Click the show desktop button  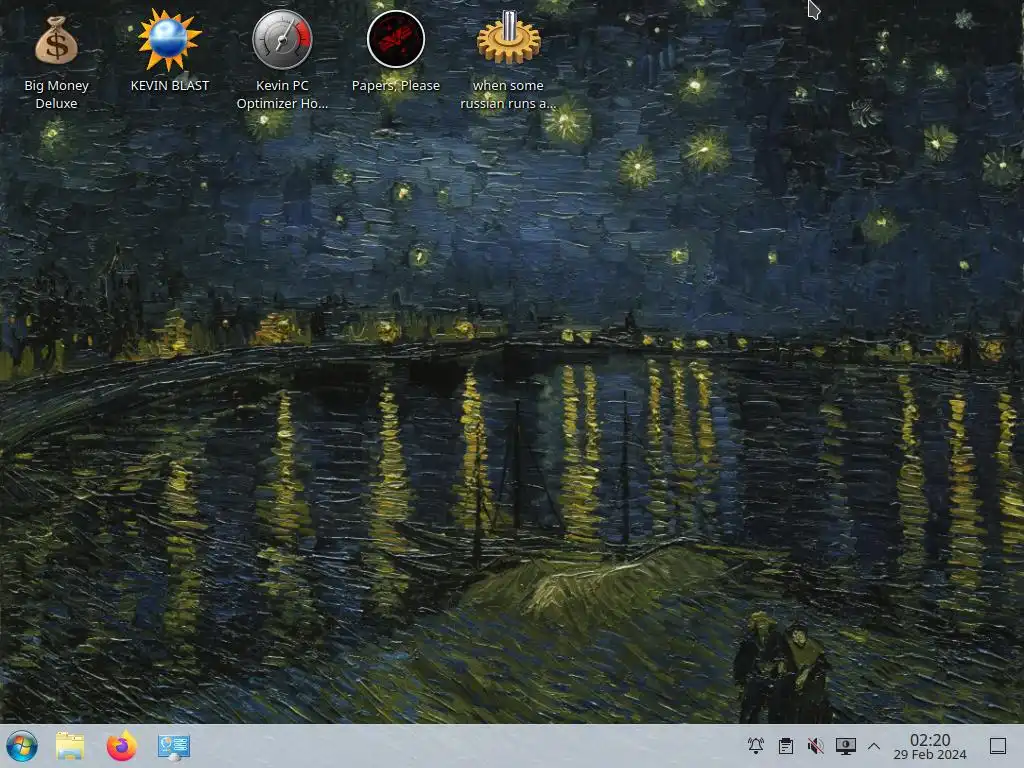pos(998,746)
